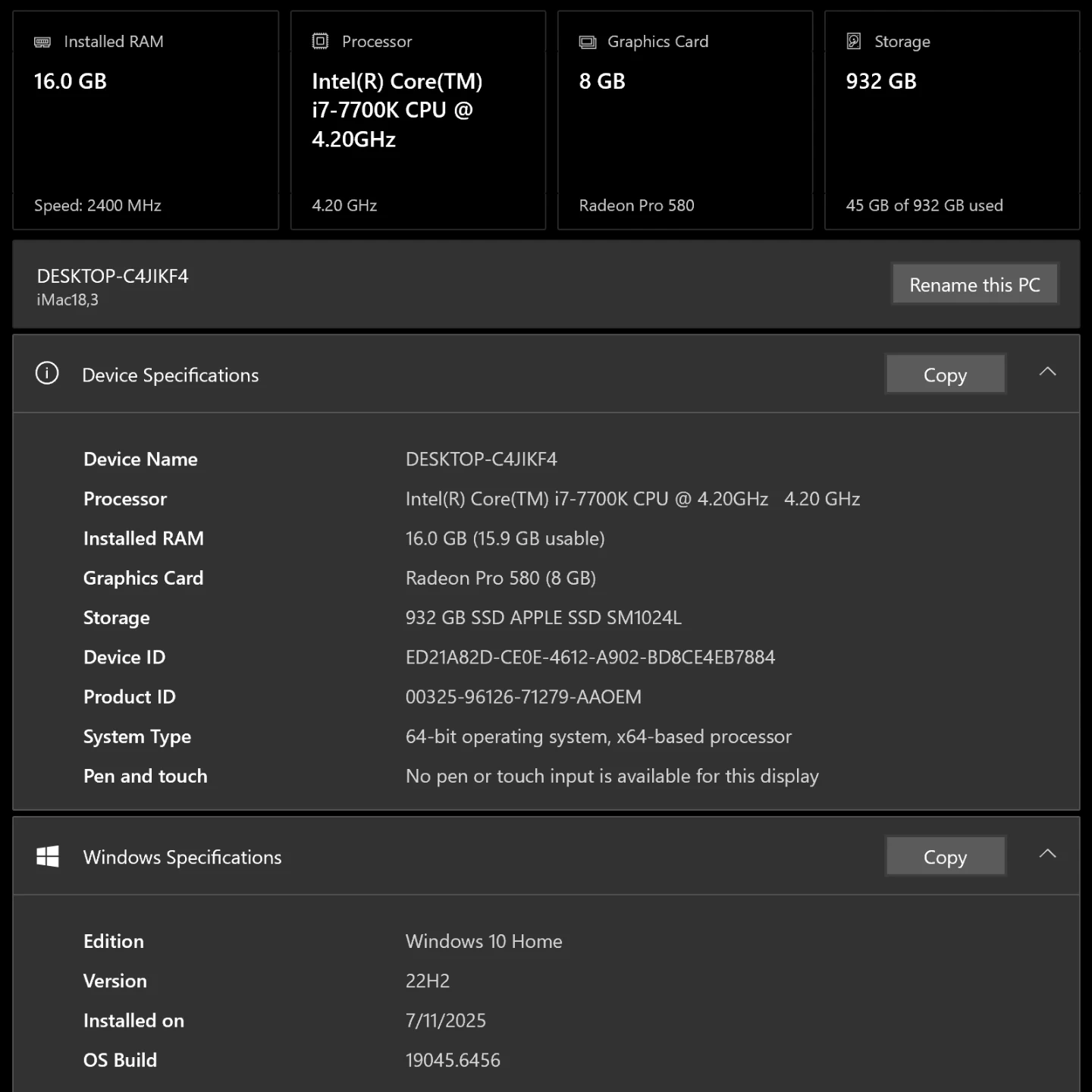The height and width of the screenshot is (1092, 1092).
Task: Click the iMac18,3 model label
Action: coord(67,300)
